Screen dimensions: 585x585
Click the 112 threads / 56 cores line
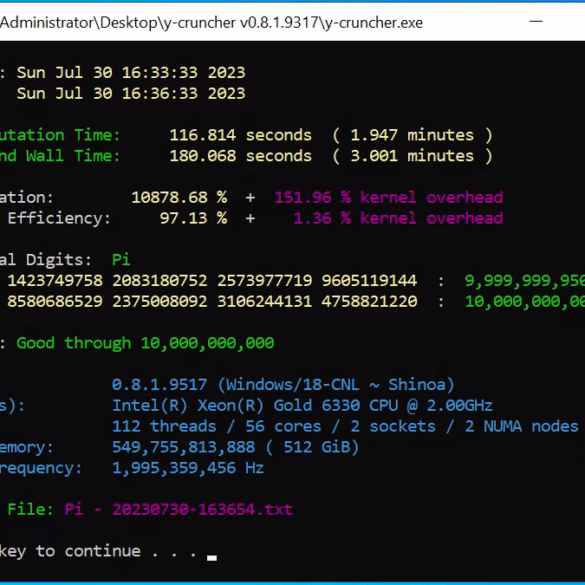pyautogui.click(x=345, y=426)
